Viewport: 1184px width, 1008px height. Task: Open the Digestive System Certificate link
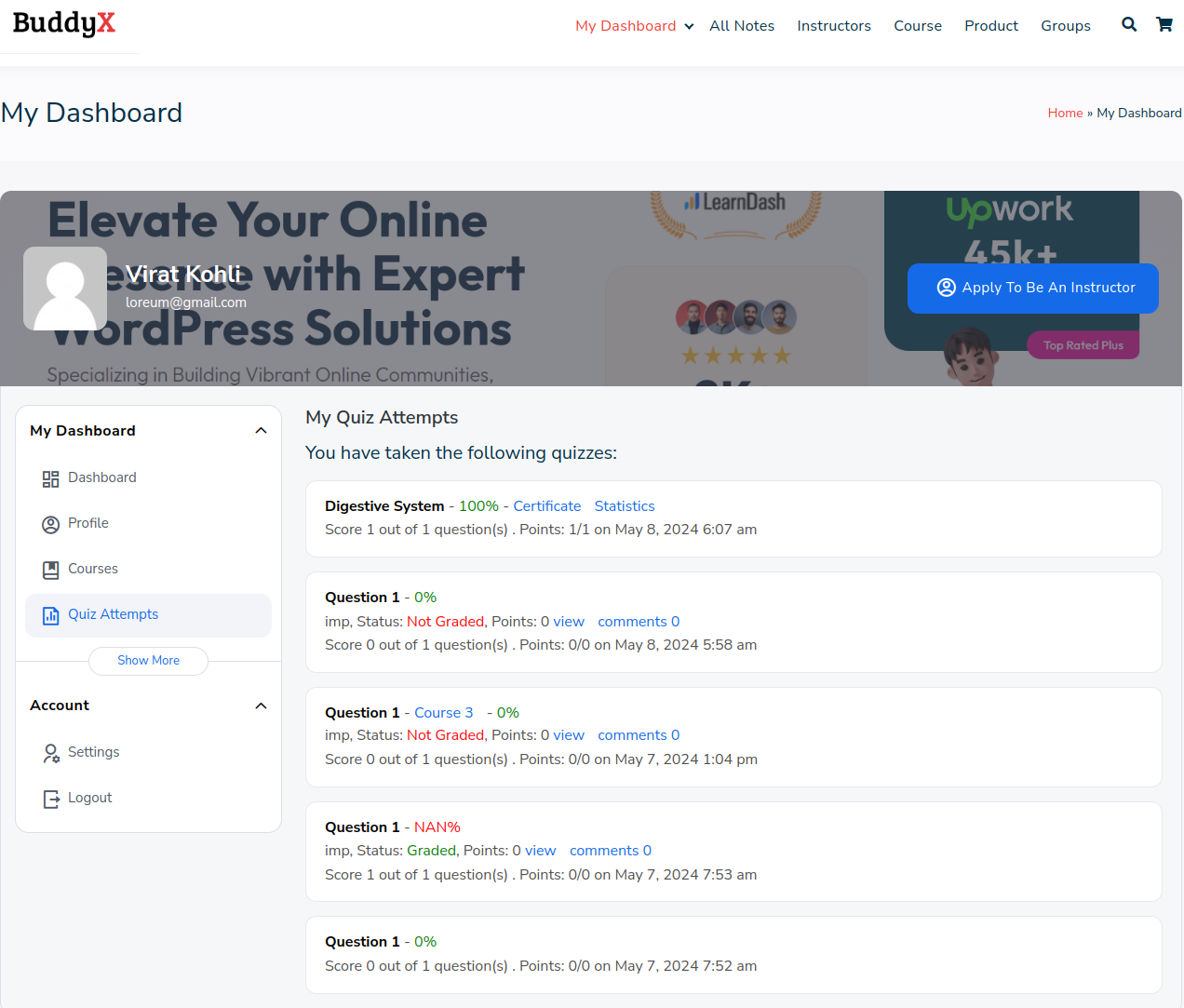pos(546,506)
